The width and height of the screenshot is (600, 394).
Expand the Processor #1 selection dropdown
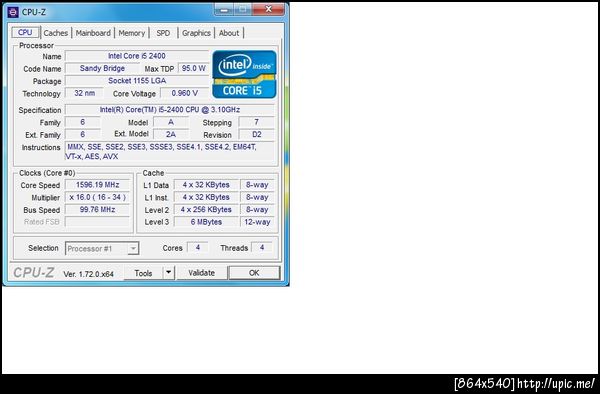[132, 249]
